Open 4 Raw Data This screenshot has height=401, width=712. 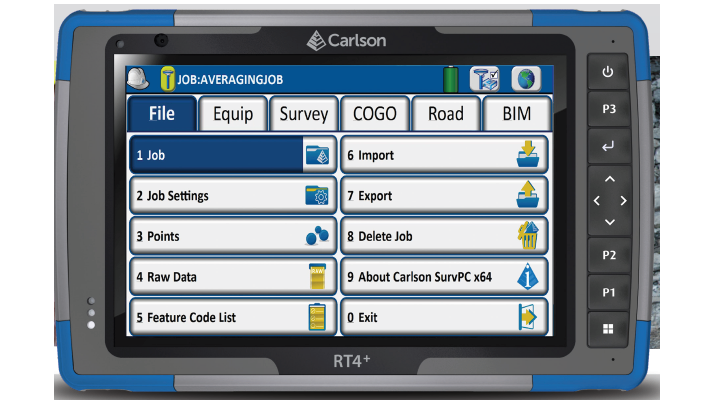pyautogui.click(x=233, y=276)
